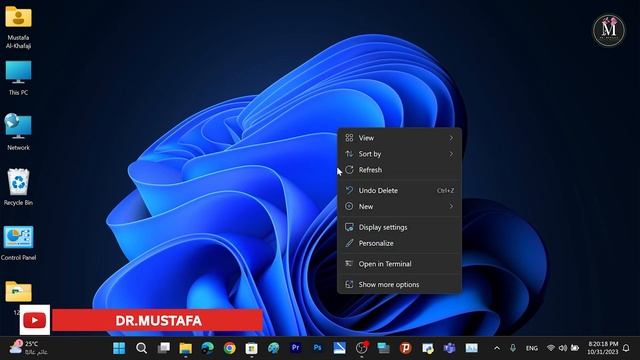Select Show more options entry
Screen dimensions: 640x360
coord(399,284)
